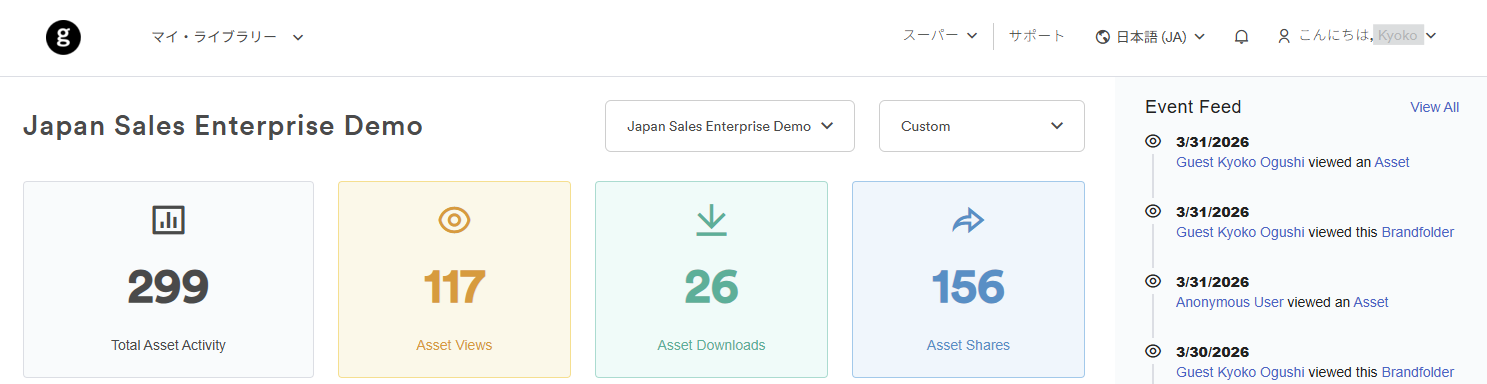
Task: Select the 156 asset shares count
Action: [968, 288]
